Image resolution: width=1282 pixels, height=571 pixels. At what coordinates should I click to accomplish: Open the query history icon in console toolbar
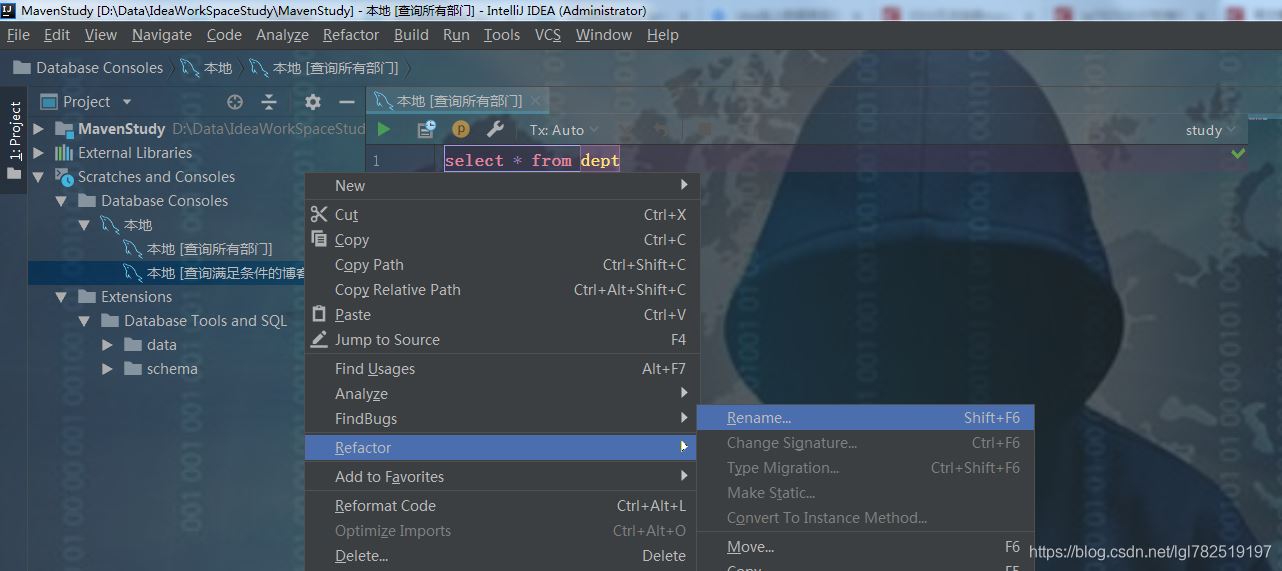click(427, 129)
